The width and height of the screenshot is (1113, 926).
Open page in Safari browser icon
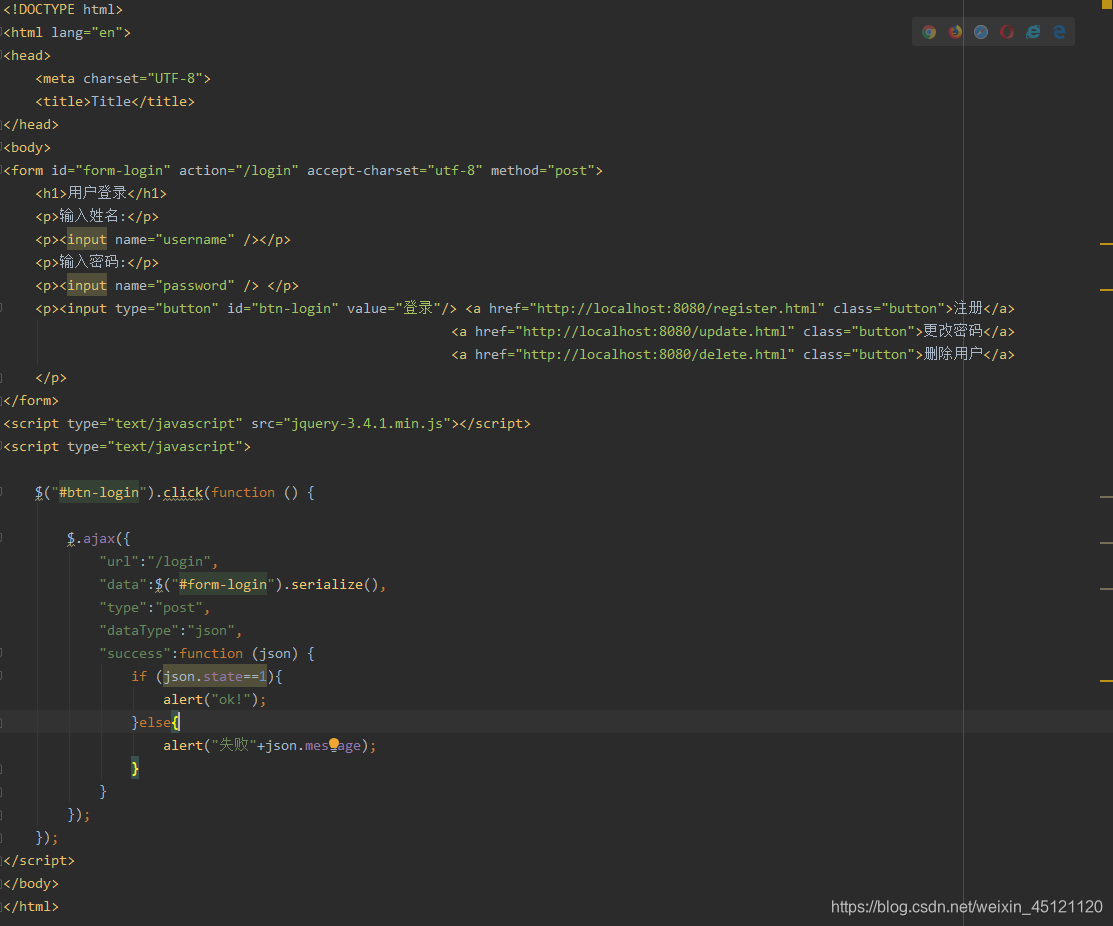tap(981, 32)
